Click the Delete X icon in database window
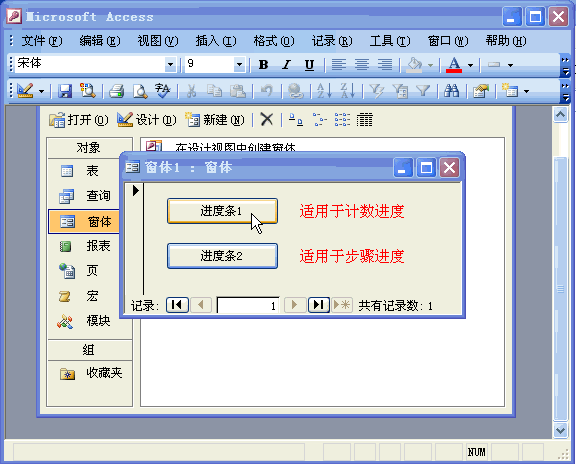This screenshot has height=464, width=576. pos(267,119)
